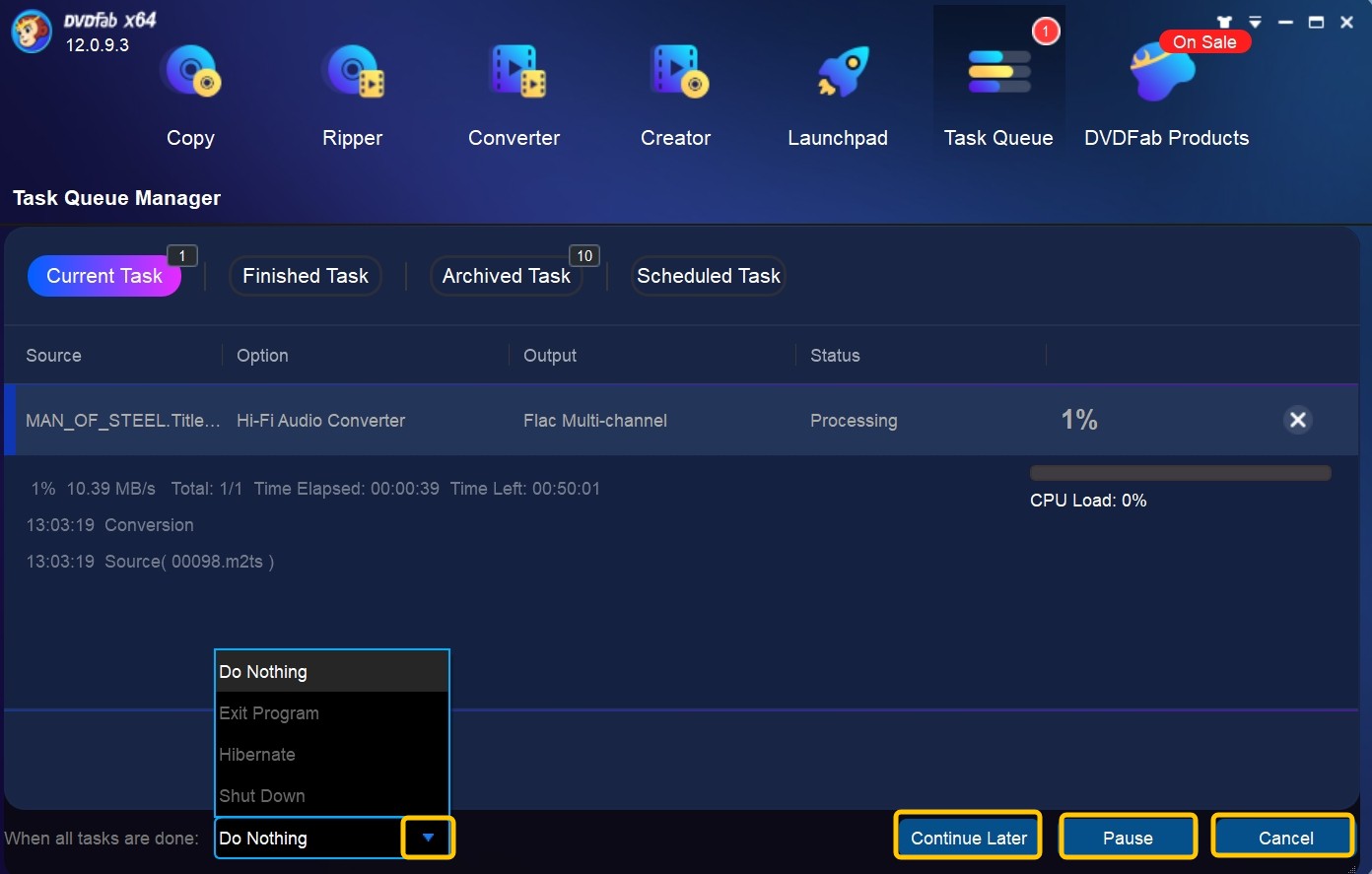Click the Task Queue Manager heading
The height and width of the screenshot is (874, 1372).
[x=117, y=198]
